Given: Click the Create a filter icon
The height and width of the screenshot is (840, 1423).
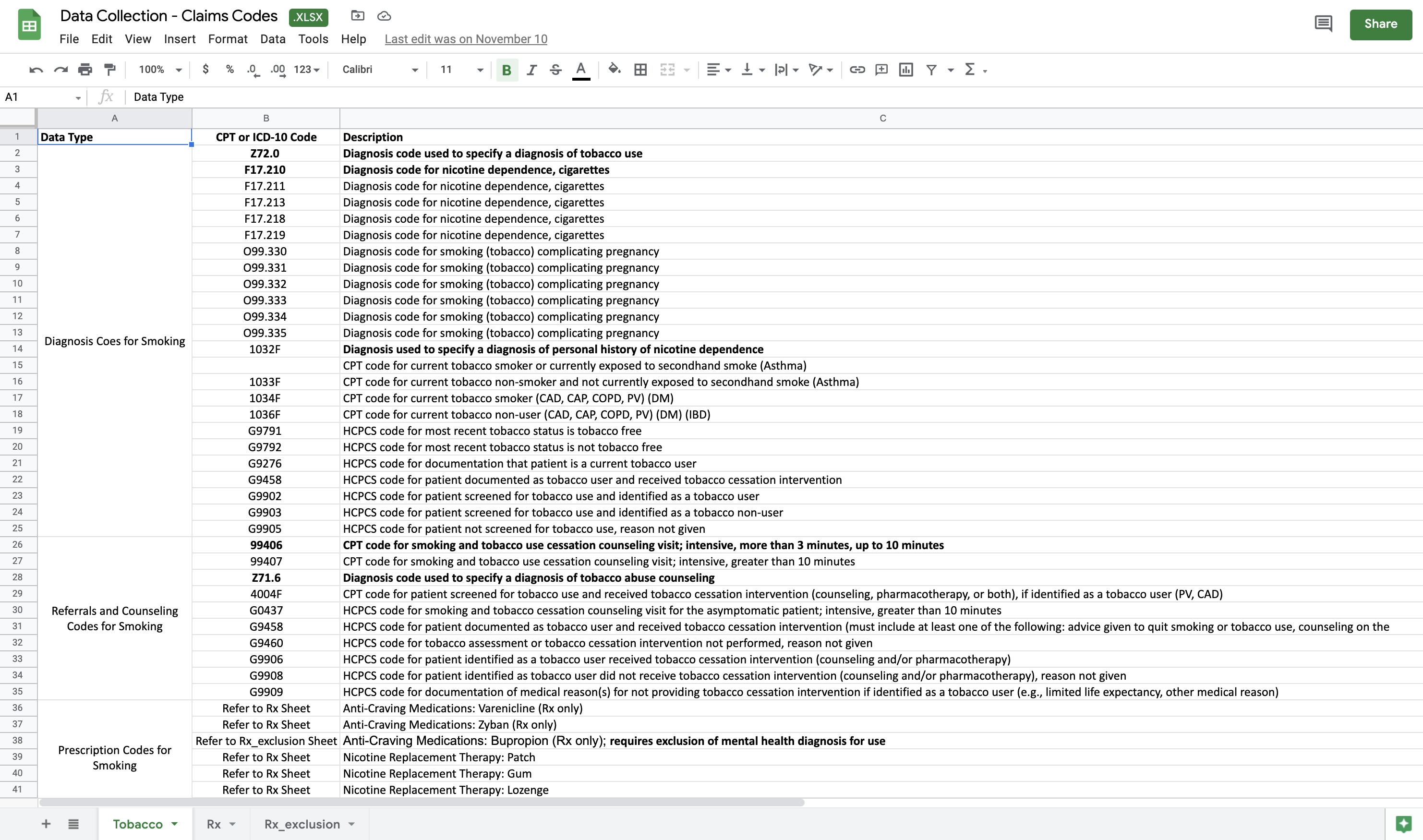Looking at the screenshot, I should pyautogui.click(x=931, y=70).
